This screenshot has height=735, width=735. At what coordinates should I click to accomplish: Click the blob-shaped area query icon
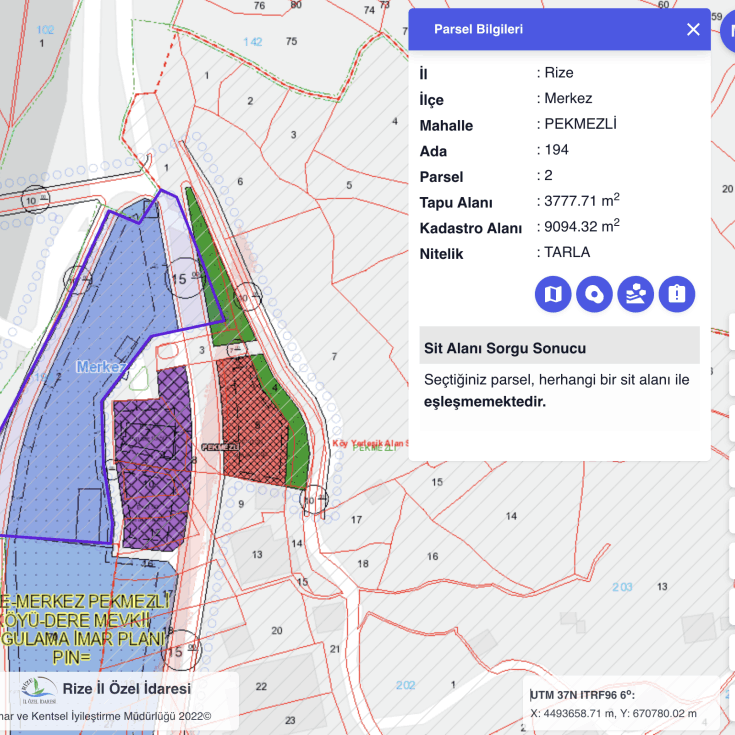click(x=594, y=294)
